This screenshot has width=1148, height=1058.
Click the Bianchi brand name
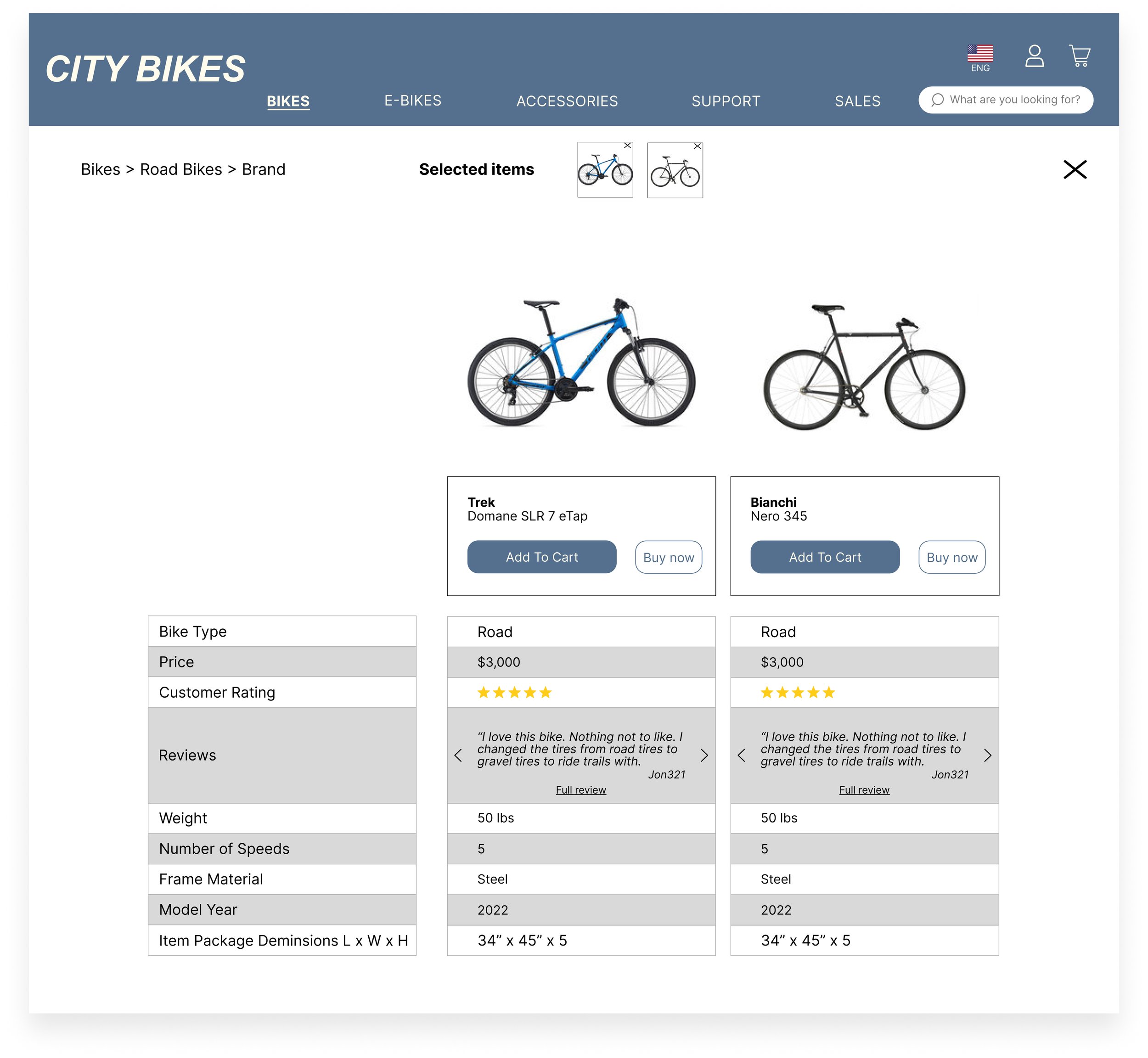(x=773, y=502)
